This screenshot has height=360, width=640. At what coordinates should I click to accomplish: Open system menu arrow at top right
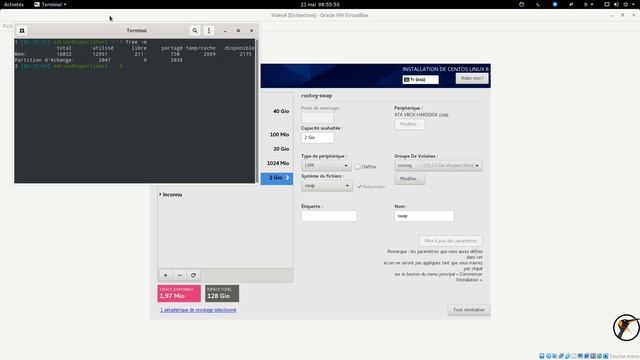(633, 4)
